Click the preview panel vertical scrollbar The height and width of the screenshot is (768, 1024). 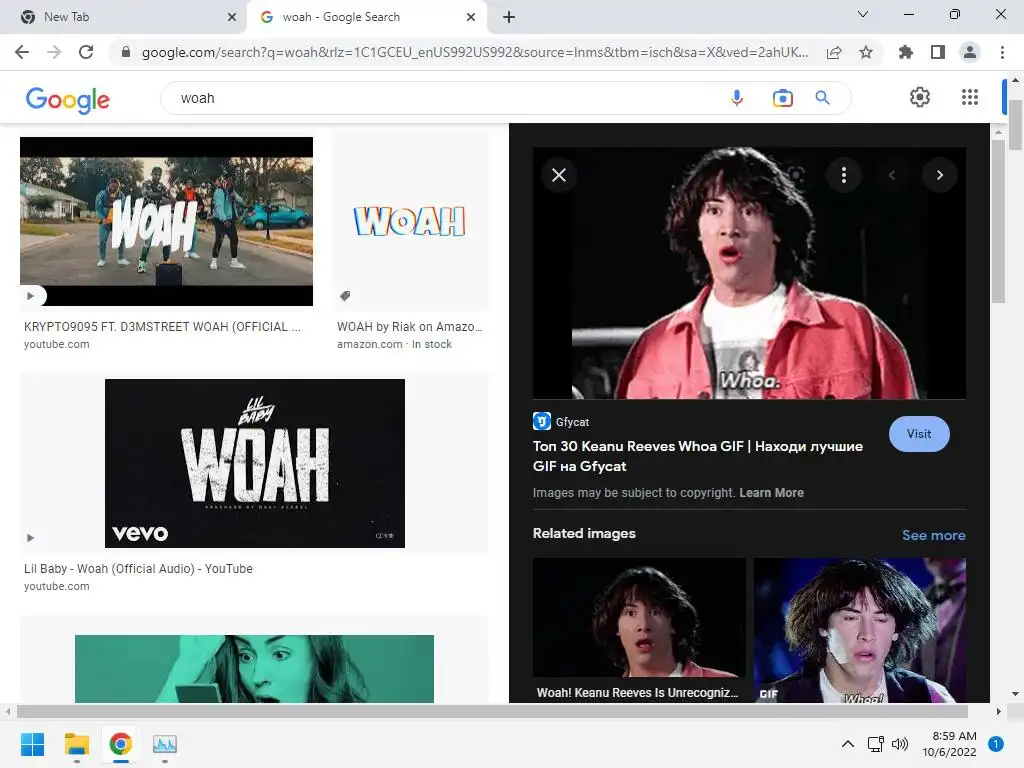point(998,222)
